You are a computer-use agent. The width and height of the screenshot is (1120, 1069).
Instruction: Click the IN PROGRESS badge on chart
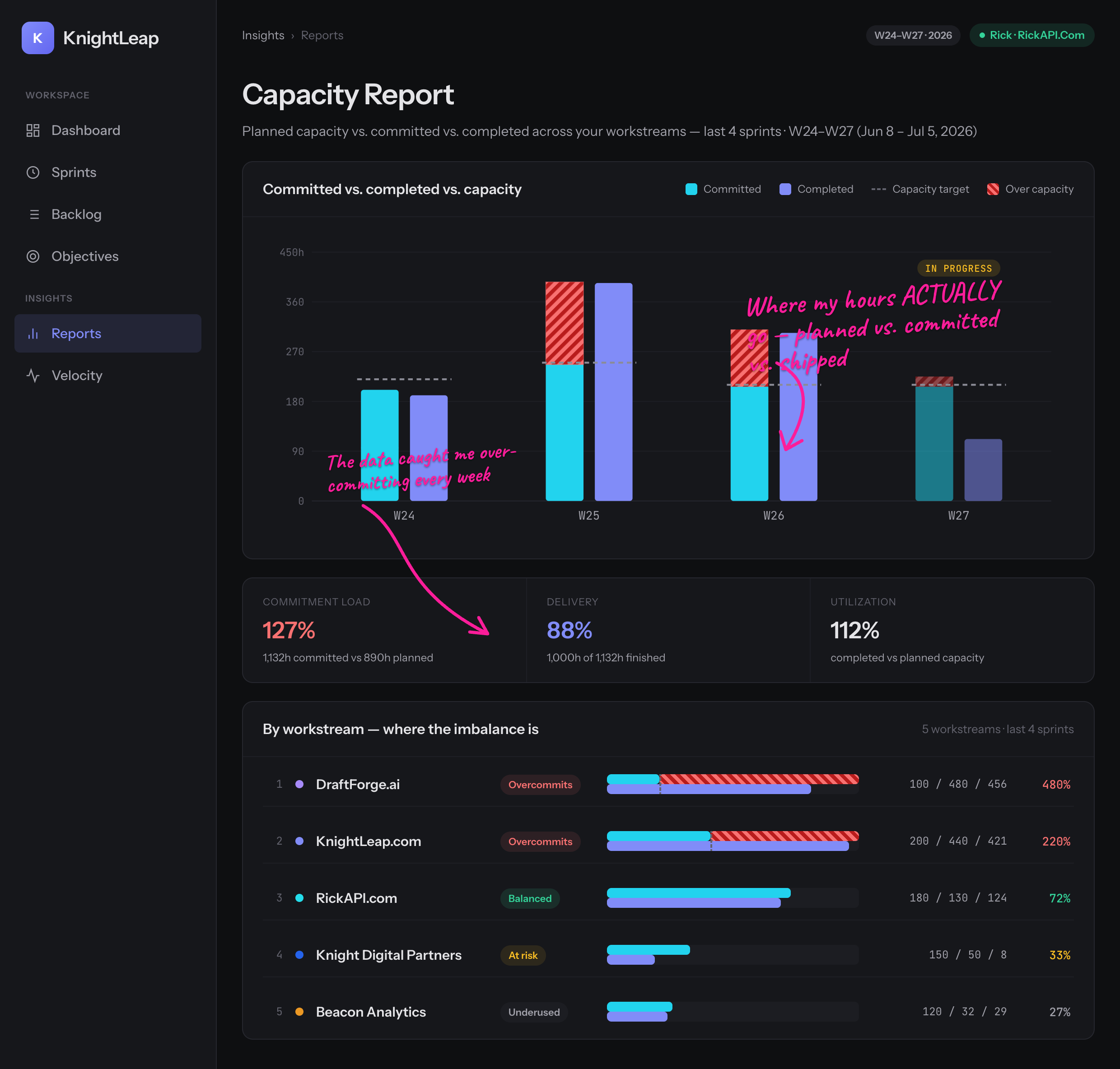959,269
